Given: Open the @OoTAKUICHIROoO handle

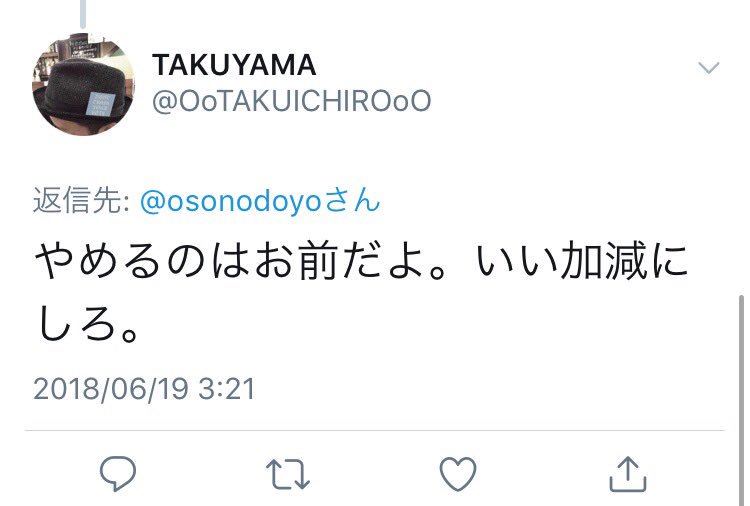Looking at the screenshot, I should pos(292,101).
